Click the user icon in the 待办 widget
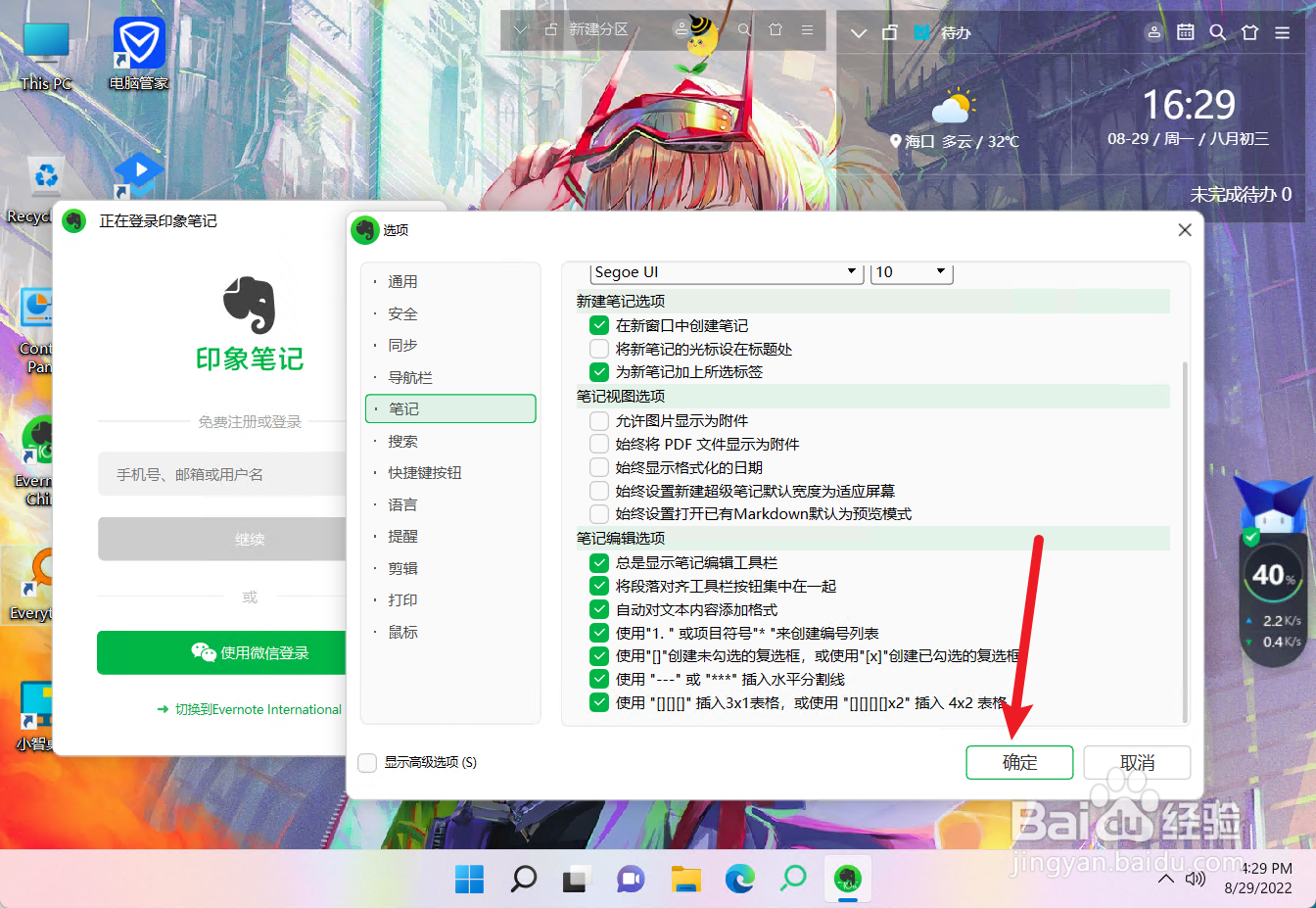The height and width of the screenshot is (908, 1316). [x=1154, y=32]
